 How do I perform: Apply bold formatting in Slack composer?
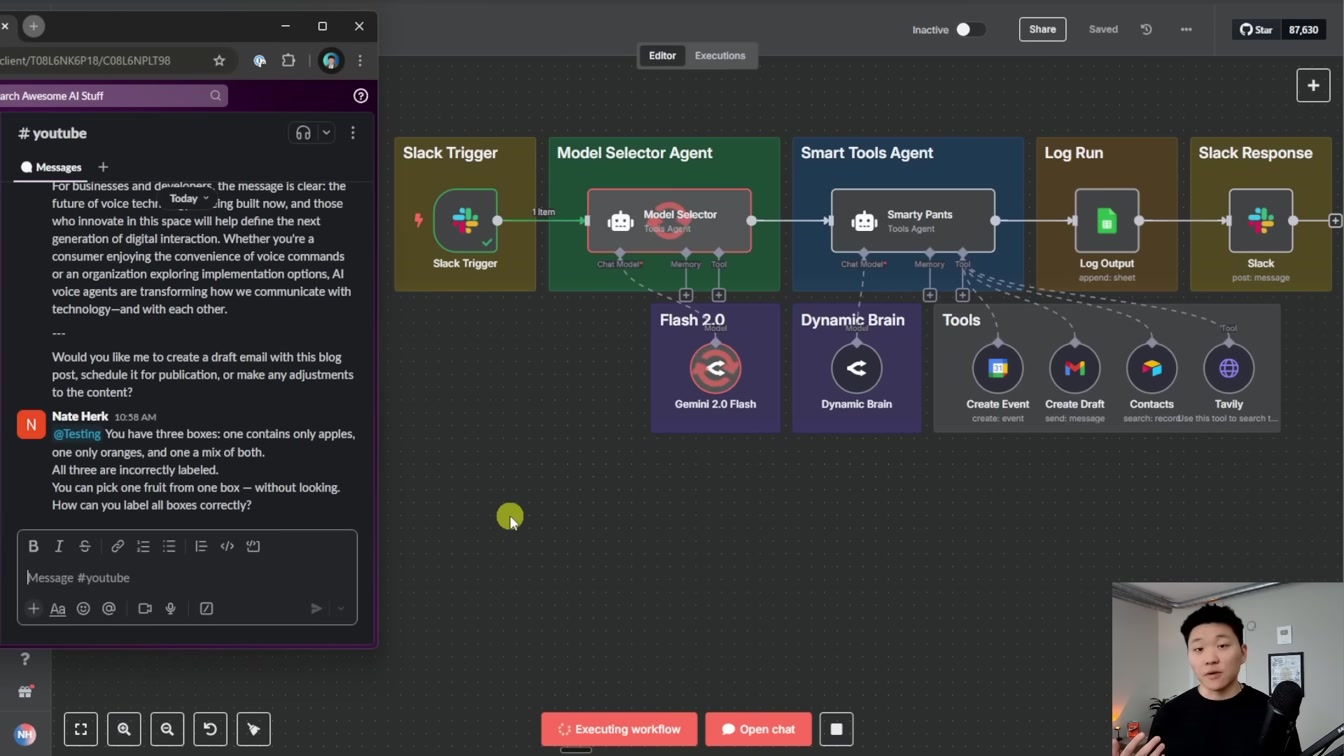pyautogui.click(x=33, y=546)
